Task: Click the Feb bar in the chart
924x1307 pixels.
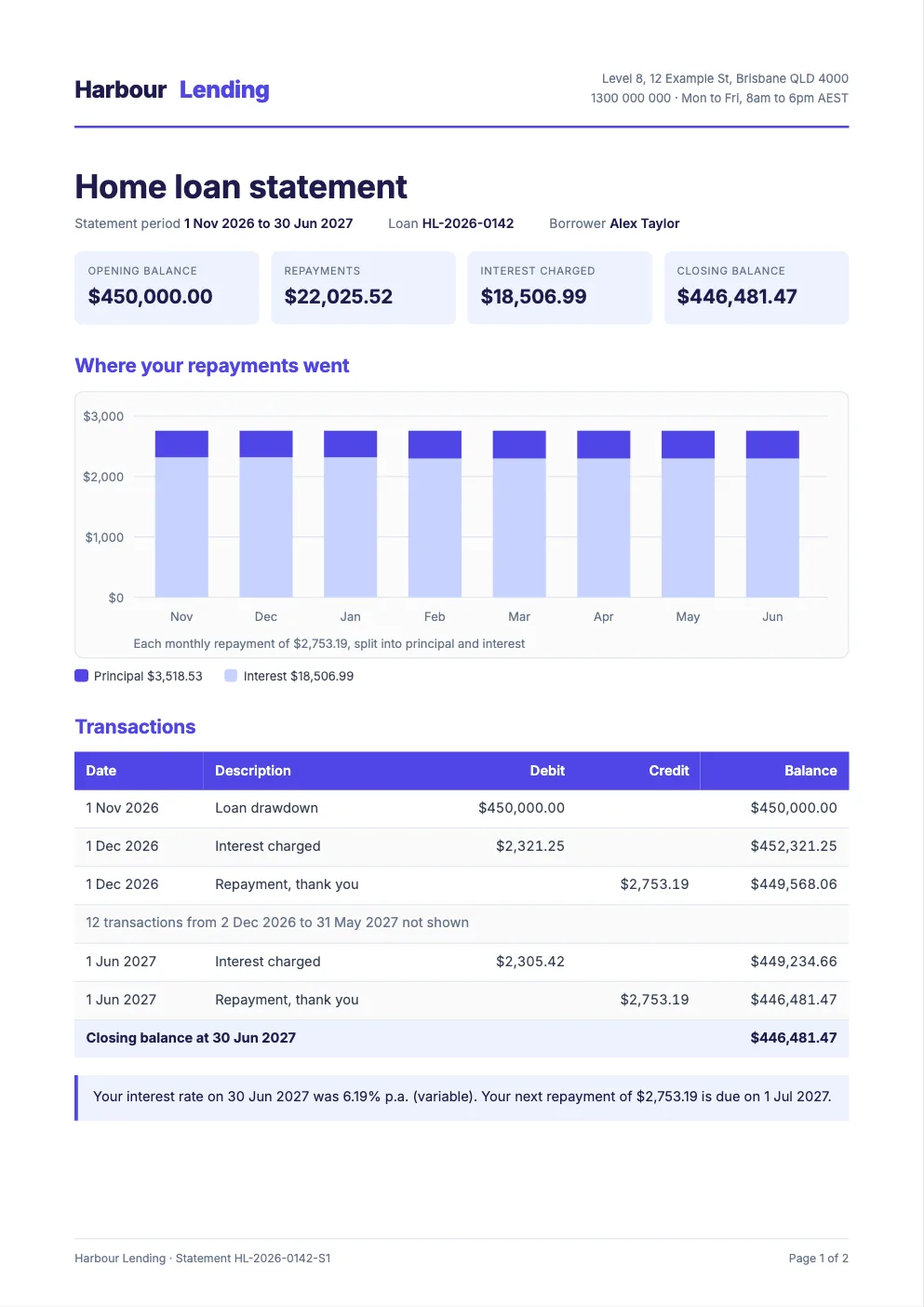Action: coord(435,514)
